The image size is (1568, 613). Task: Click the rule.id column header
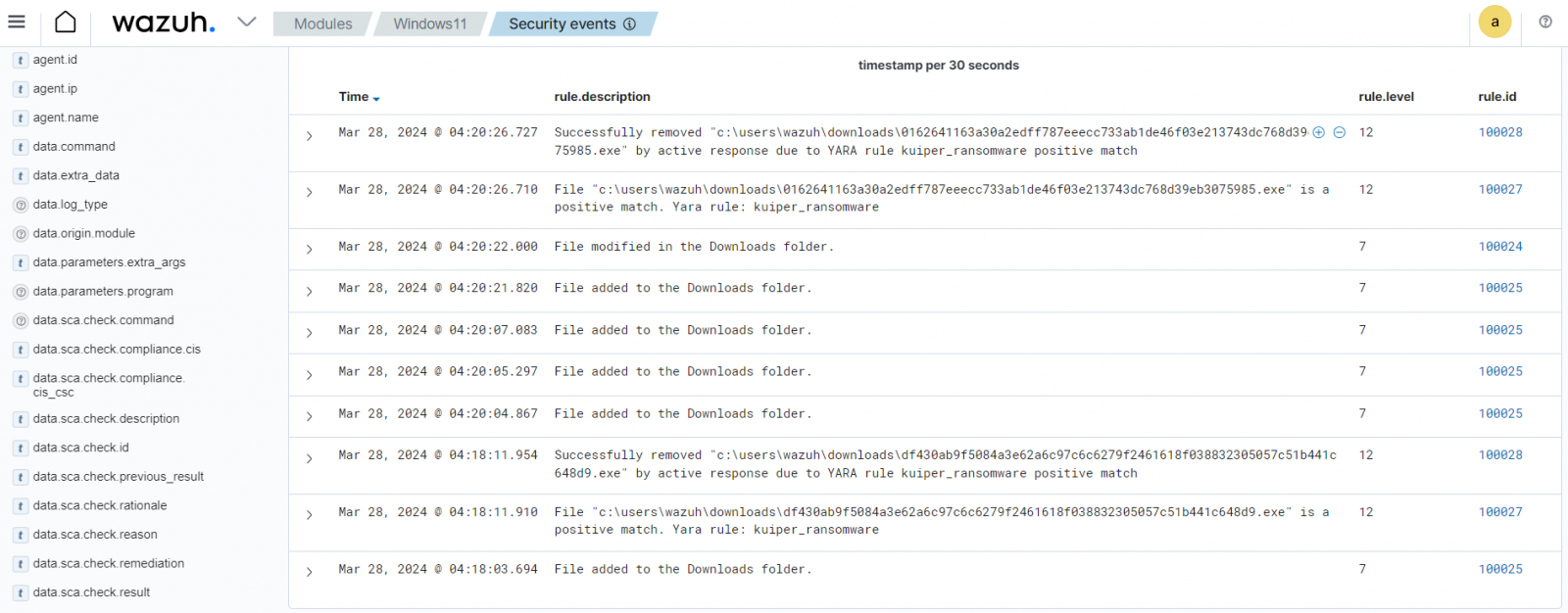coord(1496,97)
